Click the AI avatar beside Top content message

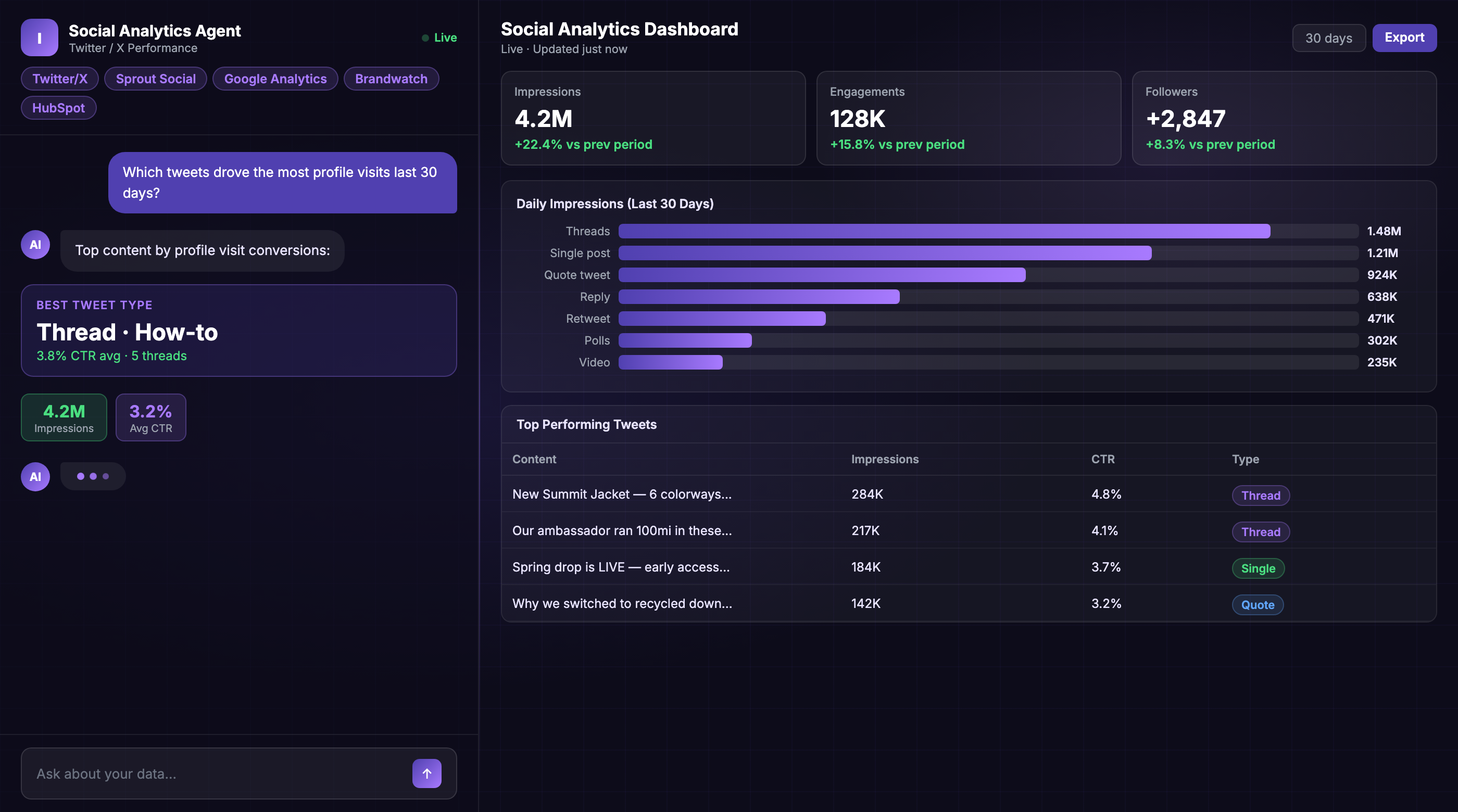(x=35, y=245)
